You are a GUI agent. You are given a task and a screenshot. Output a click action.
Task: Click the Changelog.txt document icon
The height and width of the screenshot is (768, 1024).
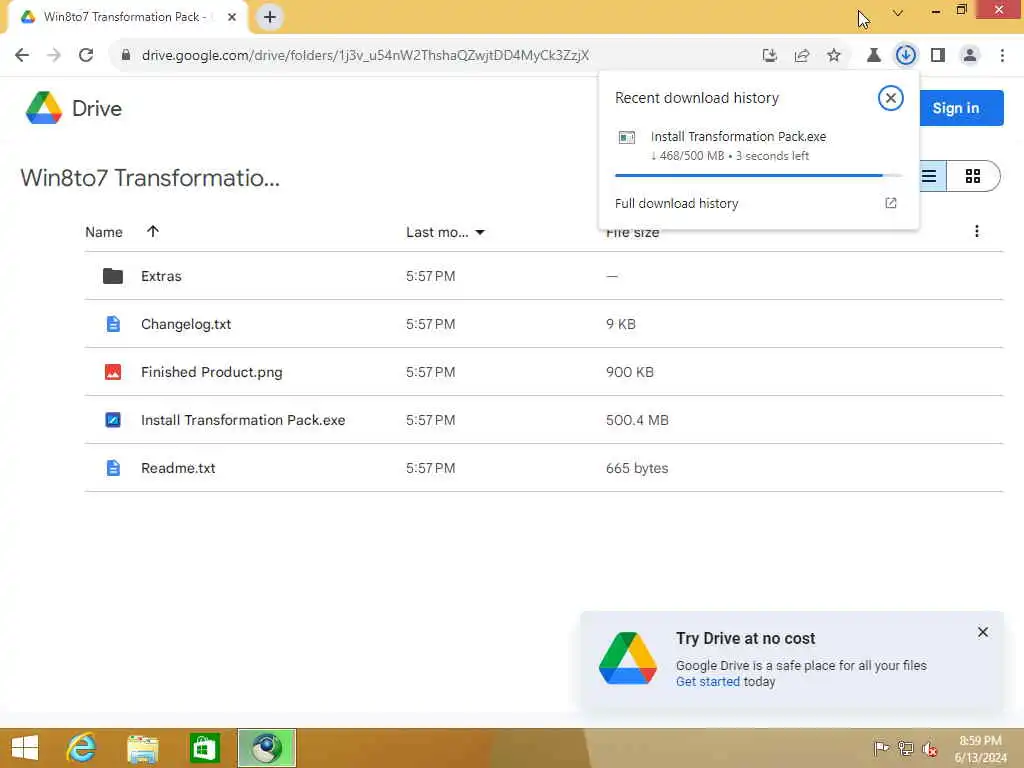(x=113, y=324)
